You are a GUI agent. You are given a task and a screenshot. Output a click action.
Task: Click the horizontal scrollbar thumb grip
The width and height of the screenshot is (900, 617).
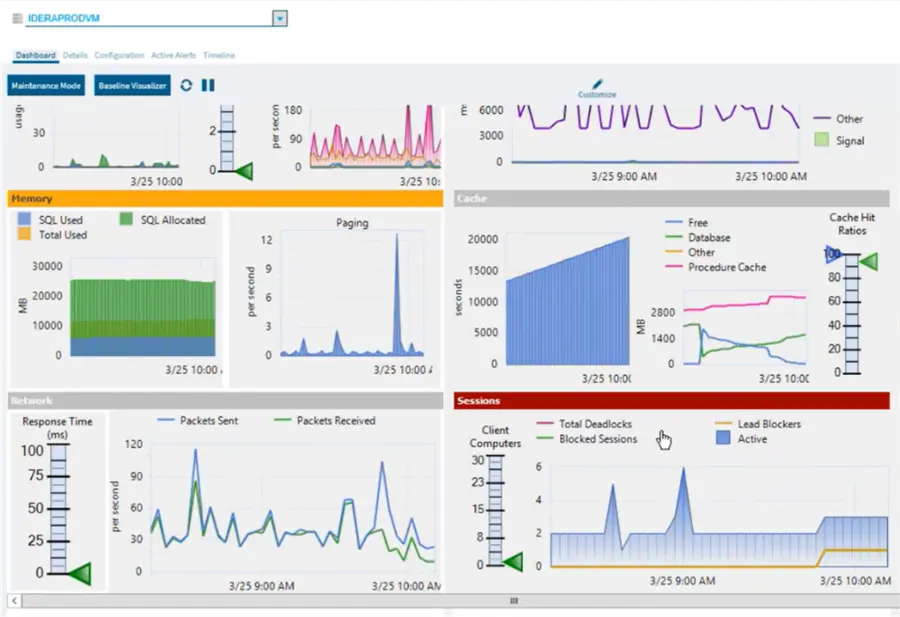[514, 601]
